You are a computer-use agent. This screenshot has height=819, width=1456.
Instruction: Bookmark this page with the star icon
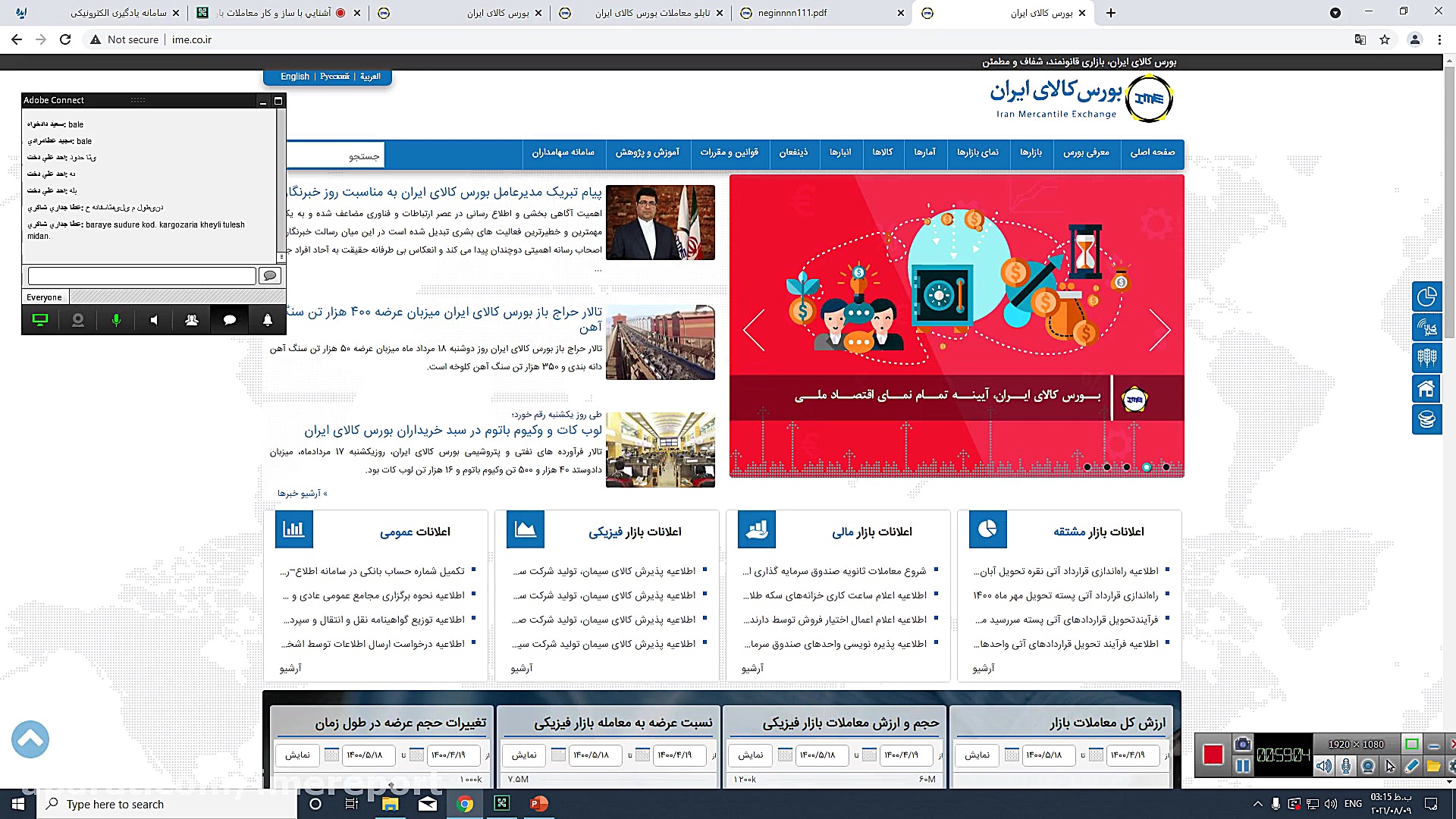coord(1385,39)
